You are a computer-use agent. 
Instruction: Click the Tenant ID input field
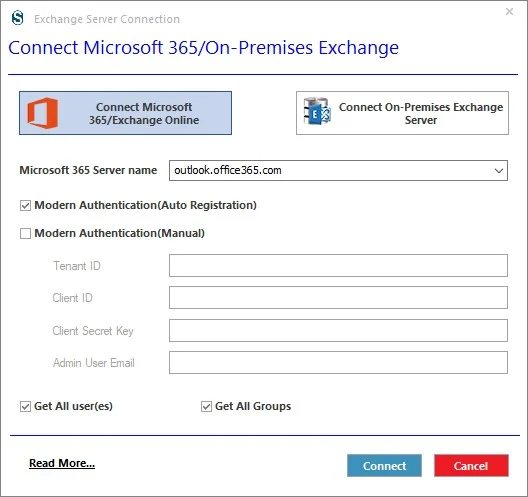(338, 266)
